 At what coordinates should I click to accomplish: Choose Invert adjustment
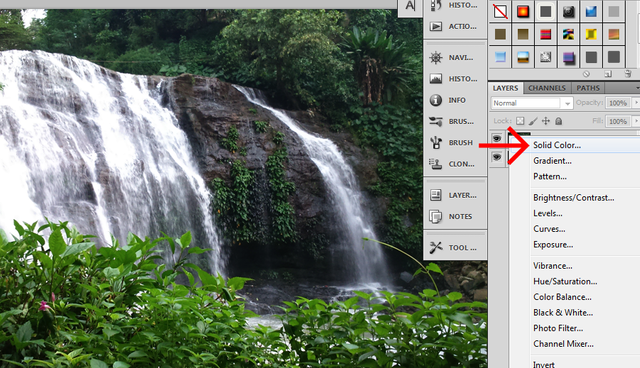(x=544, y=364)
